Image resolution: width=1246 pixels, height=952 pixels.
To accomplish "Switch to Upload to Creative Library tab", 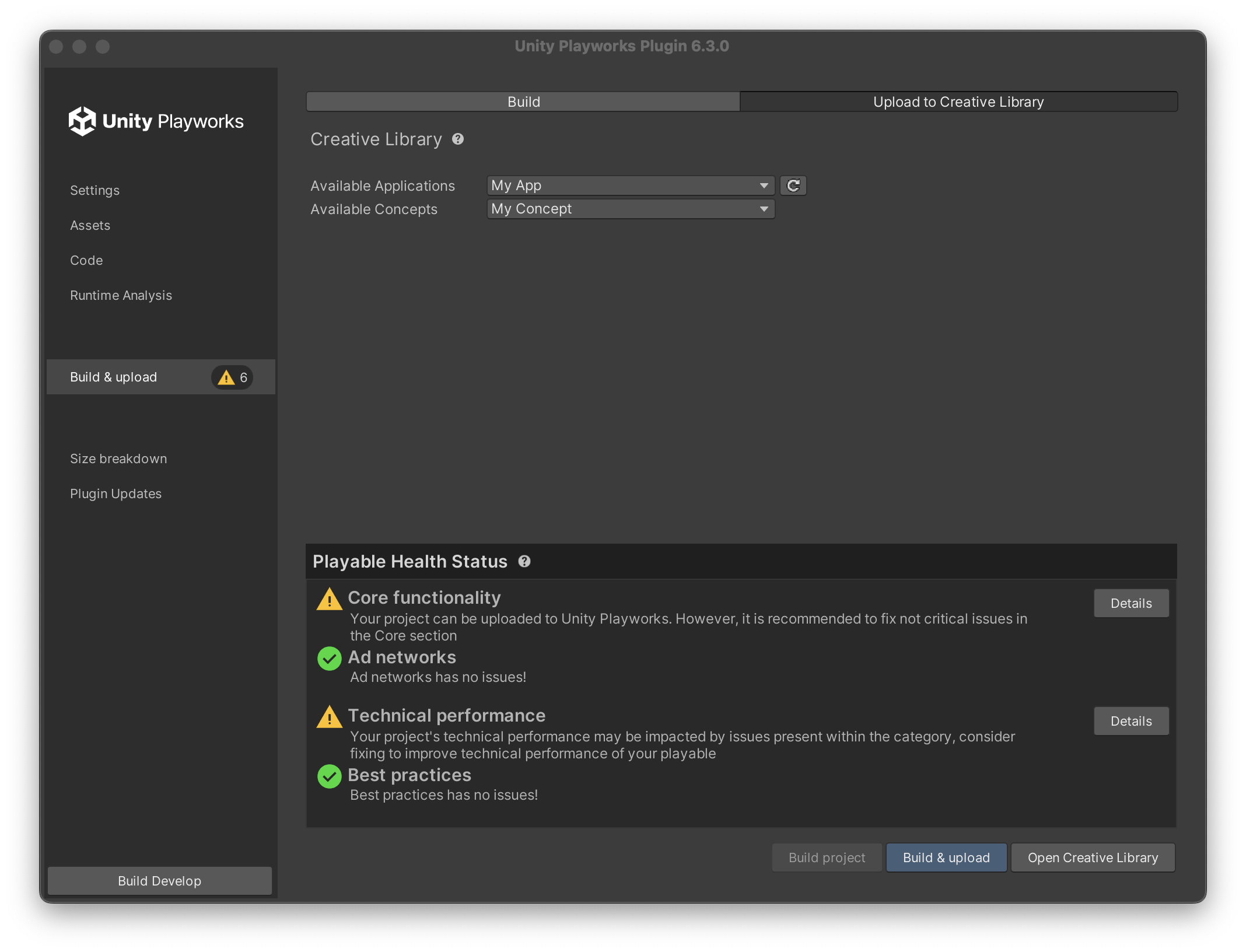I will (x=958, y=101).
